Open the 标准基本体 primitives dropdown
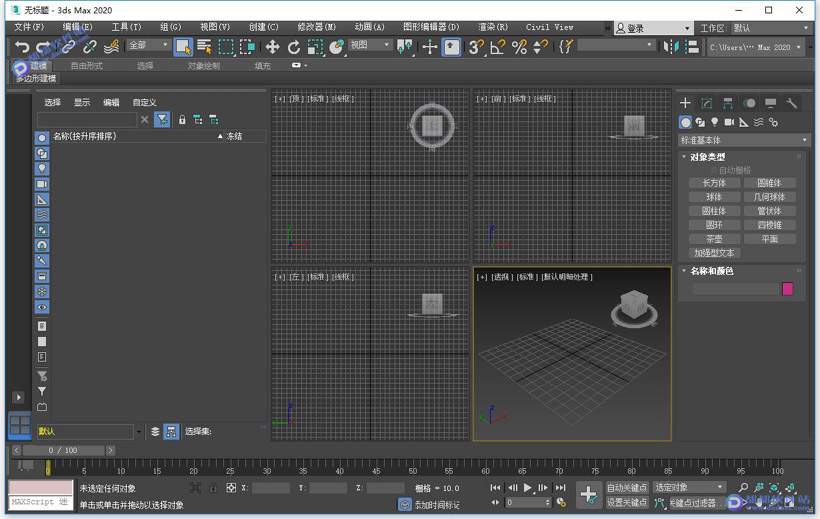 point(744,140)
